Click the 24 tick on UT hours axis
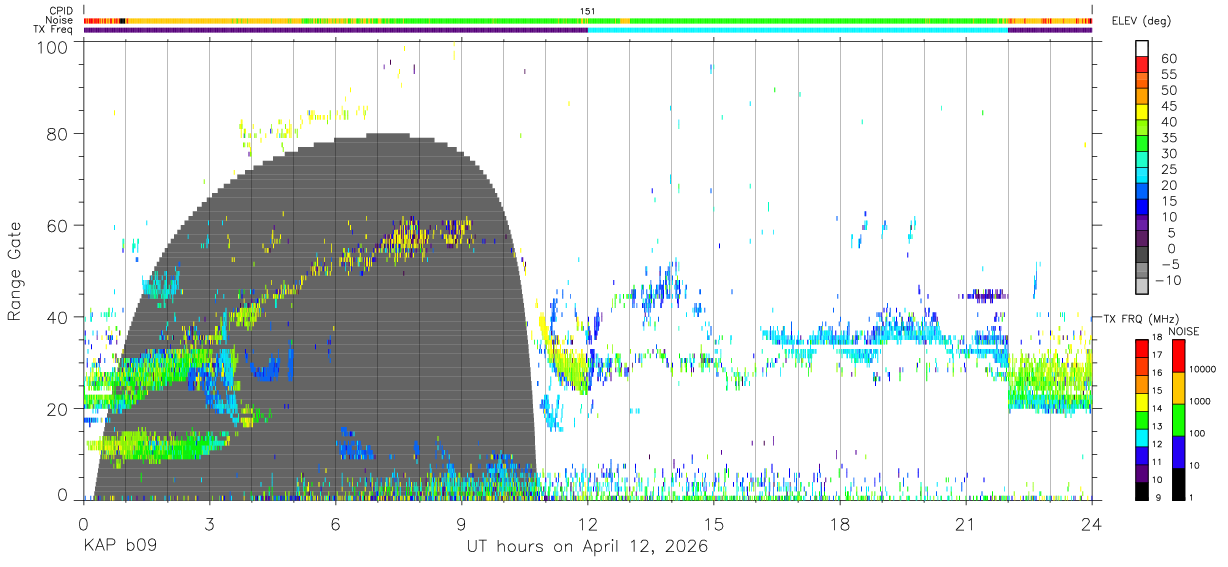Viewport: 1228px width, 567px height. (x=1092, y=524)
